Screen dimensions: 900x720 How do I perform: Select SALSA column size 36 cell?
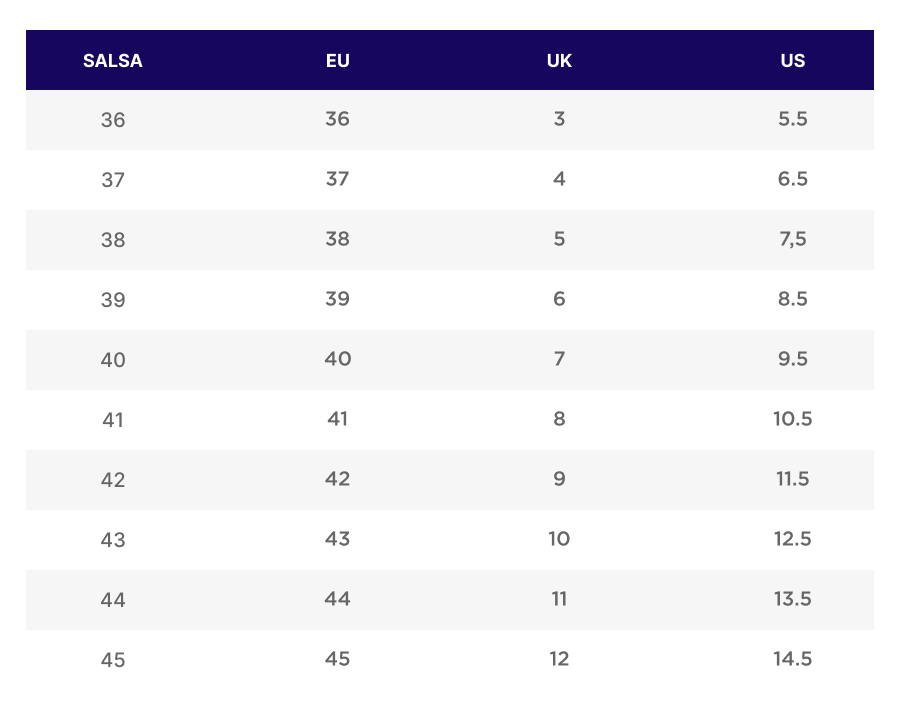point(113,120)
